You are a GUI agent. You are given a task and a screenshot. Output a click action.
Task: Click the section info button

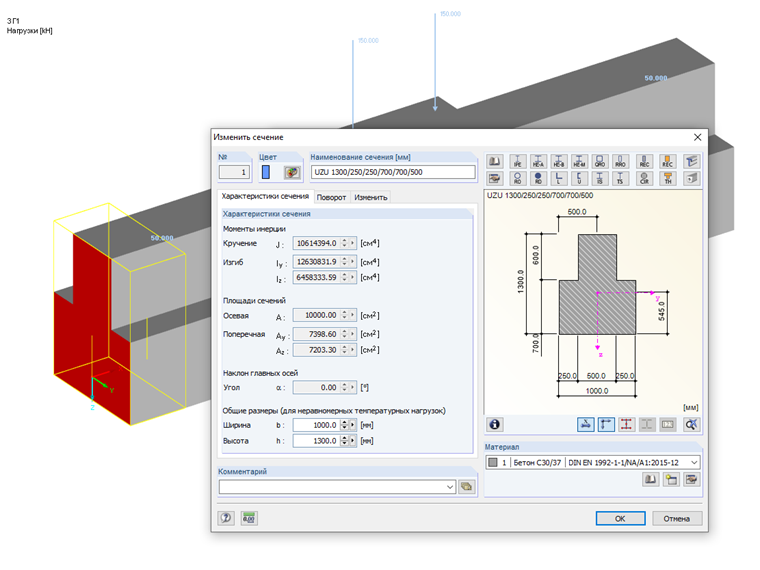pyautogui.click(x=494, y=425)
